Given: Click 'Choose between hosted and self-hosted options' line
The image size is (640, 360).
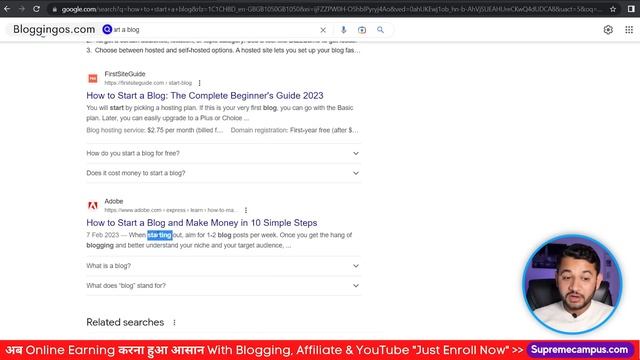Looking at the screenshot, I should 223,51.
